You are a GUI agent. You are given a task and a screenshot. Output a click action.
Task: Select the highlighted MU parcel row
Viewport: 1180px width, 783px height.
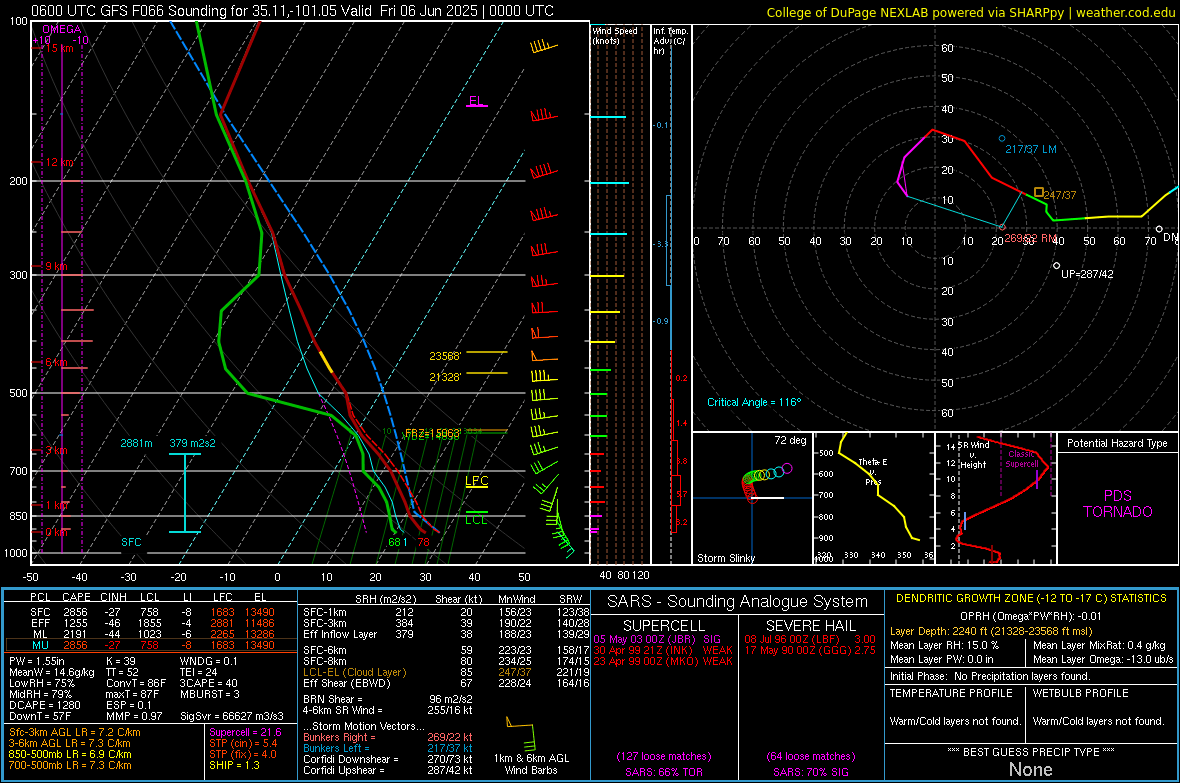point(151,645)
